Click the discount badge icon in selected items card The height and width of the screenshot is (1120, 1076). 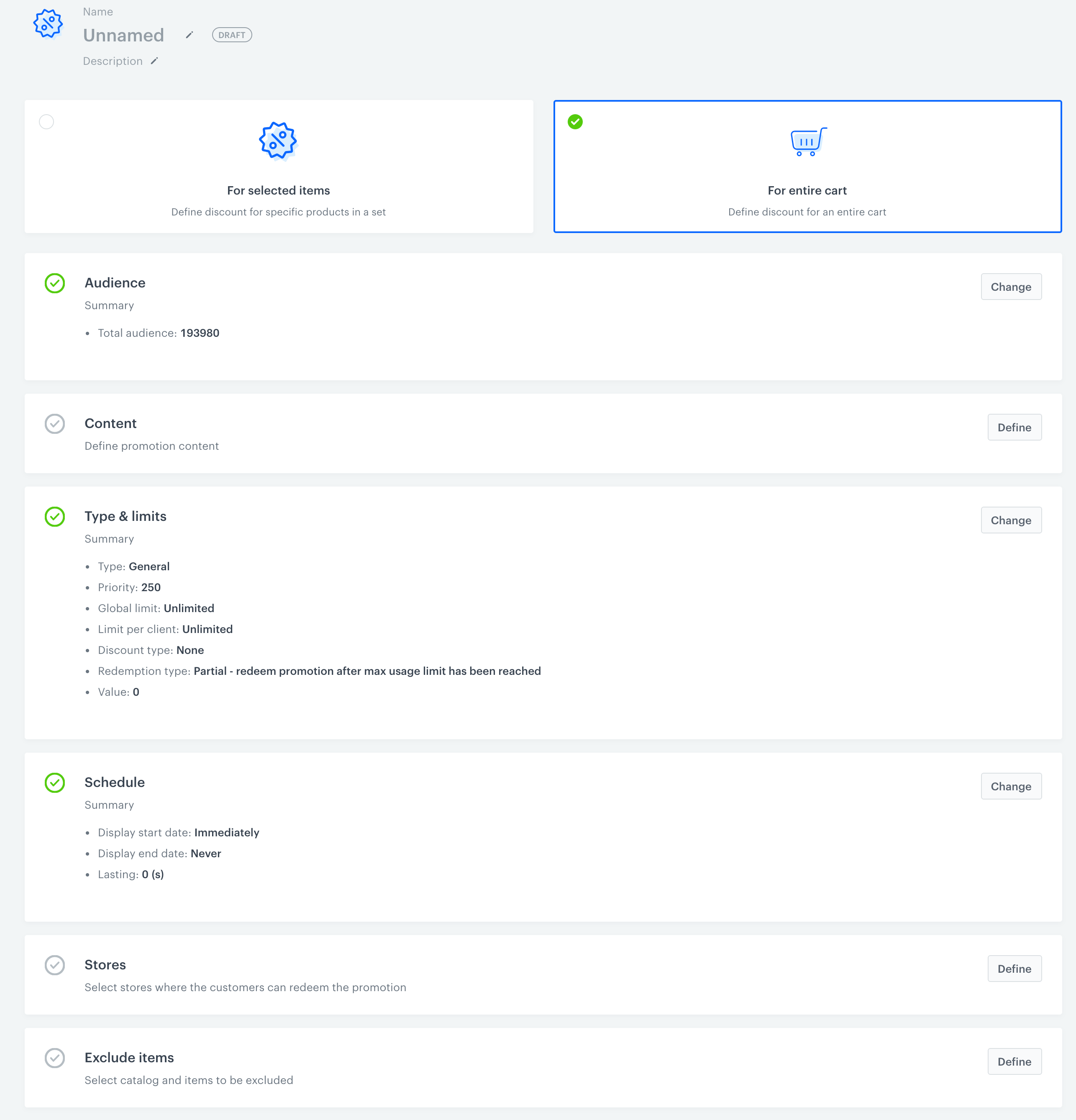click(278, 141)
